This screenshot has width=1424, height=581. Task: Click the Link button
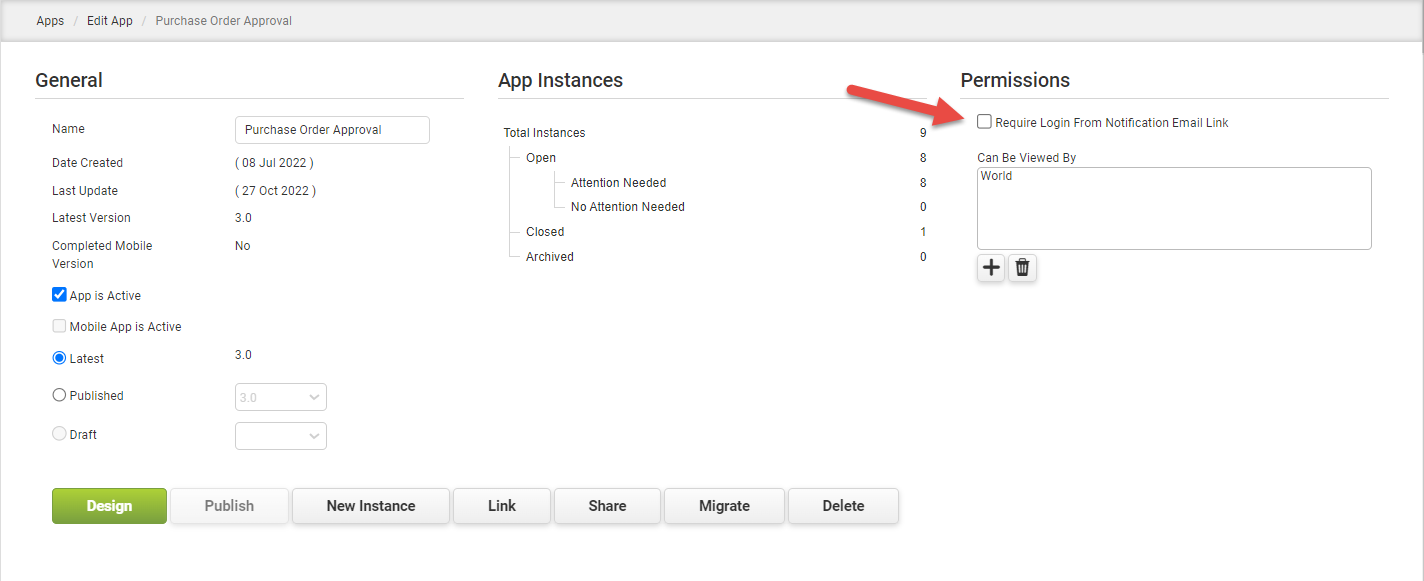[x=502, y=506]
